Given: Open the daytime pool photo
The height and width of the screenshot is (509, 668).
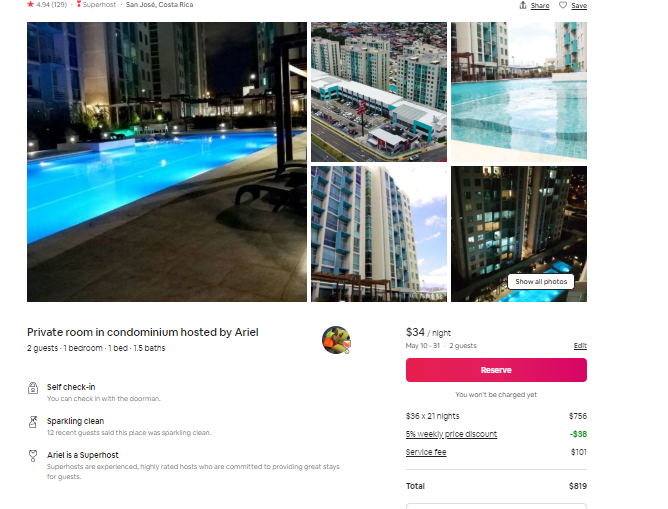Looking at the screenshot, I should [x=519, y=92].
